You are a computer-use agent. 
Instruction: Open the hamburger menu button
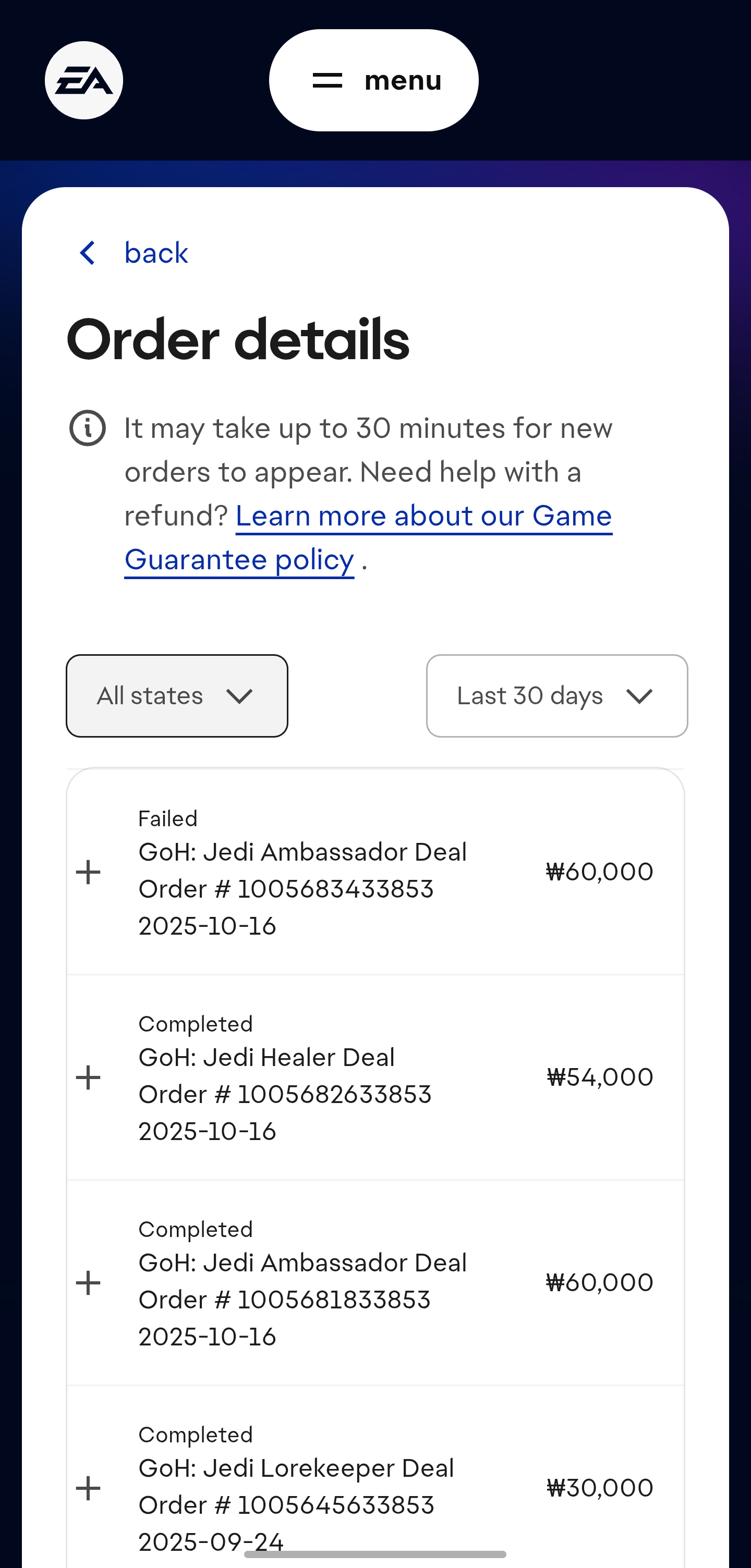point(373,80)
